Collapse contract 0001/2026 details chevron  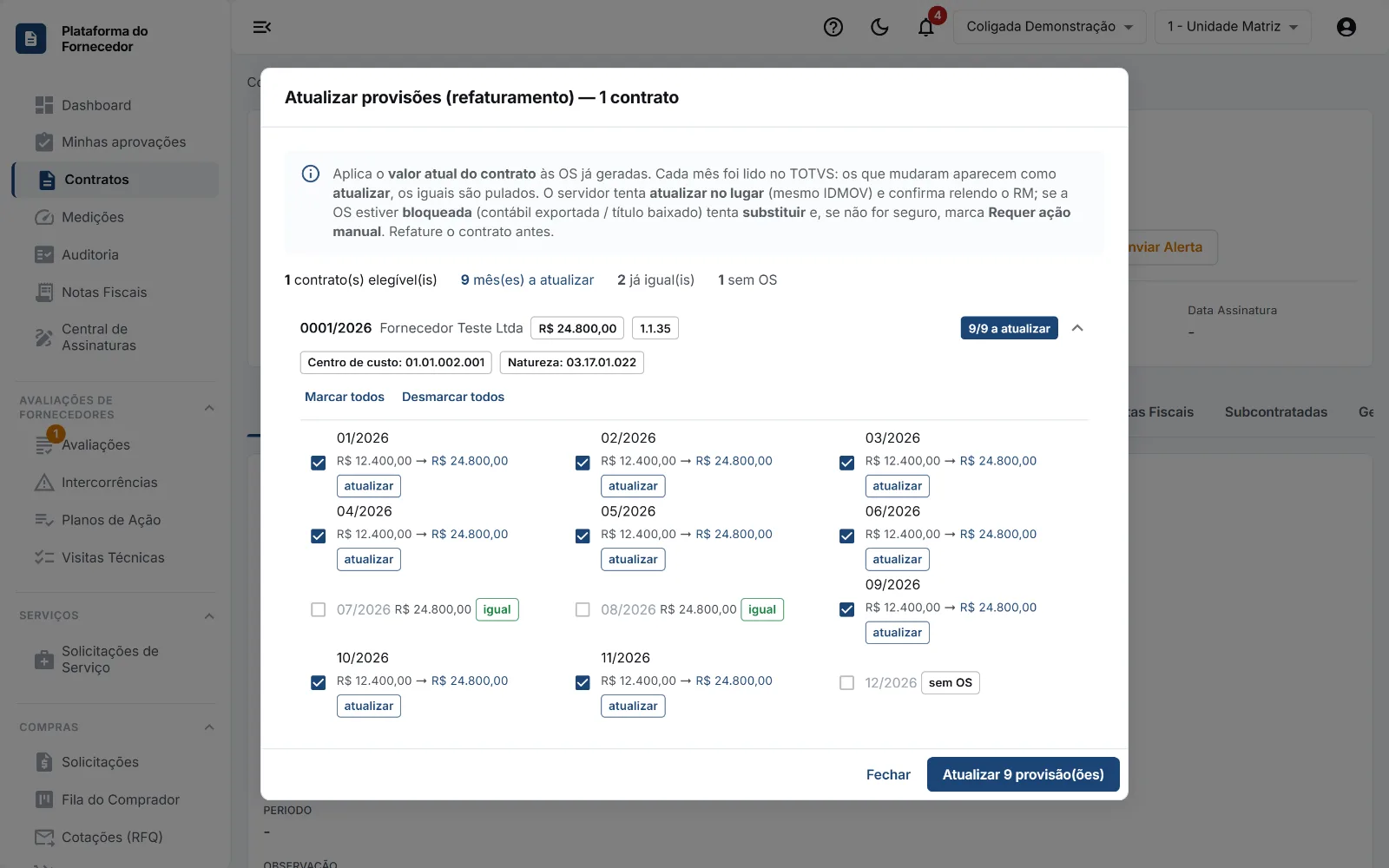[1077, 328]
